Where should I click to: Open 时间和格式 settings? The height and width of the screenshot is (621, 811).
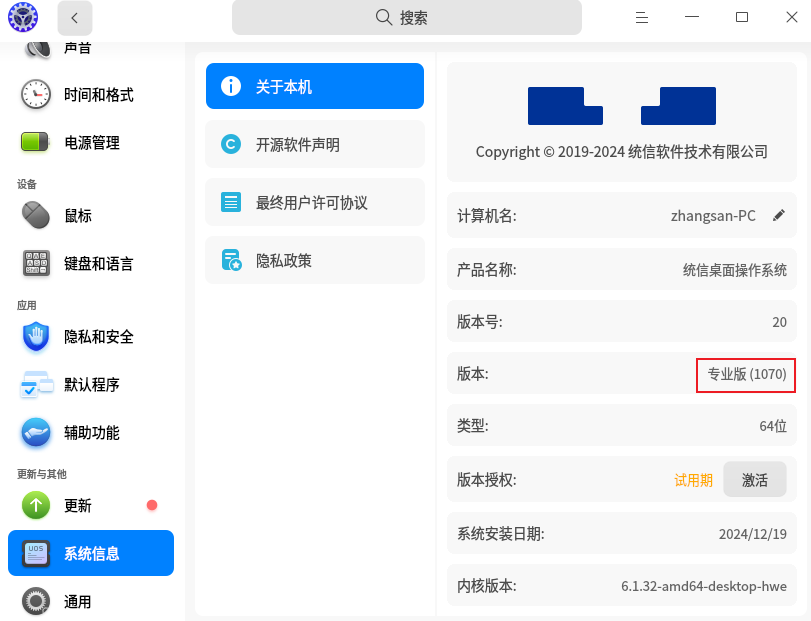91,95
